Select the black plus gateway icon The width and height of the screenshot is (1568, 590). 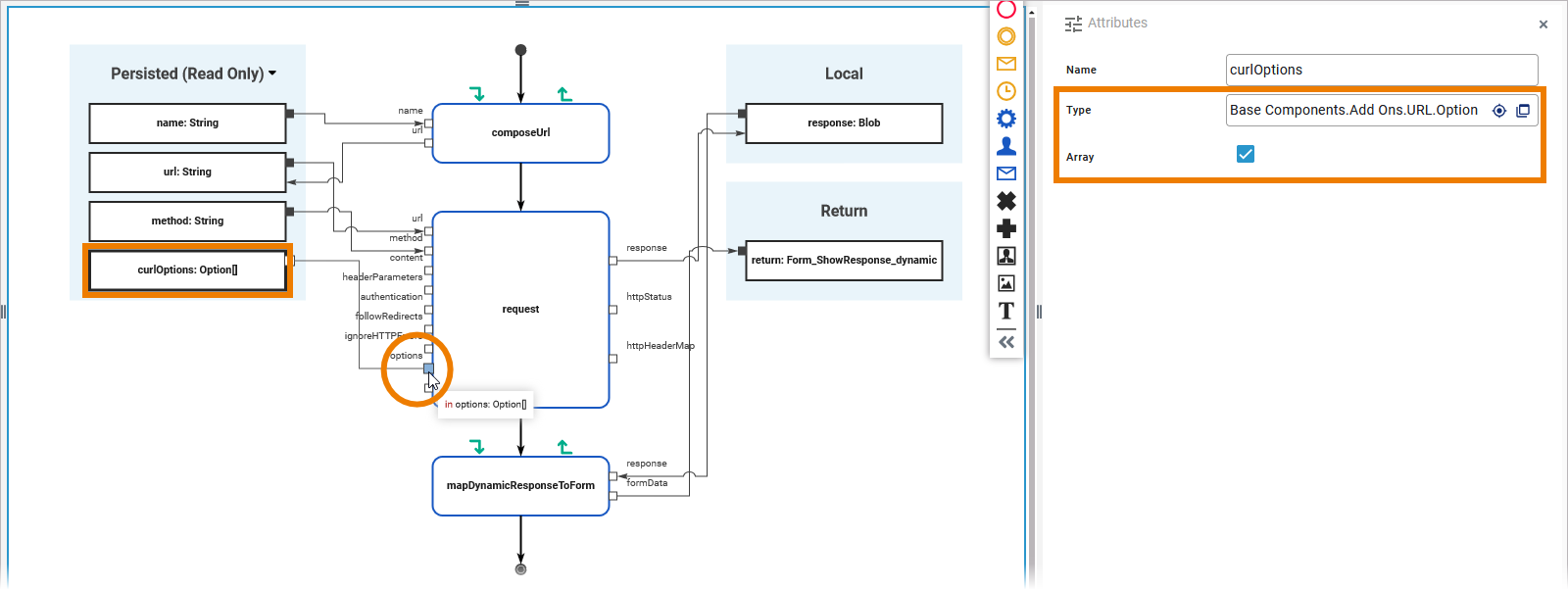pyautogui.click(x=1006, y=228)
